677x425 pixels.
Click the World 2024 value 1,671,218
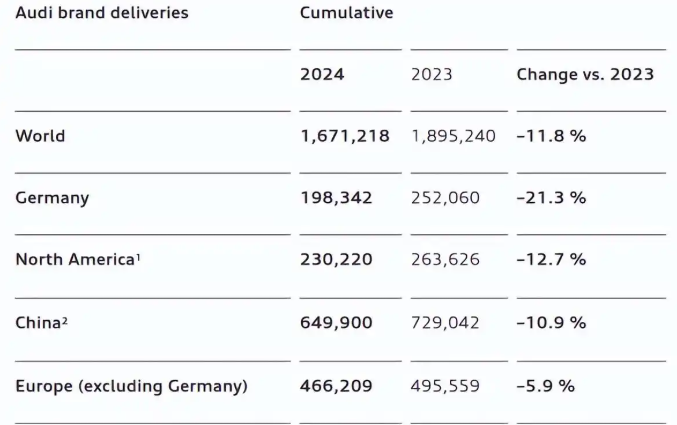coord(345,136)
